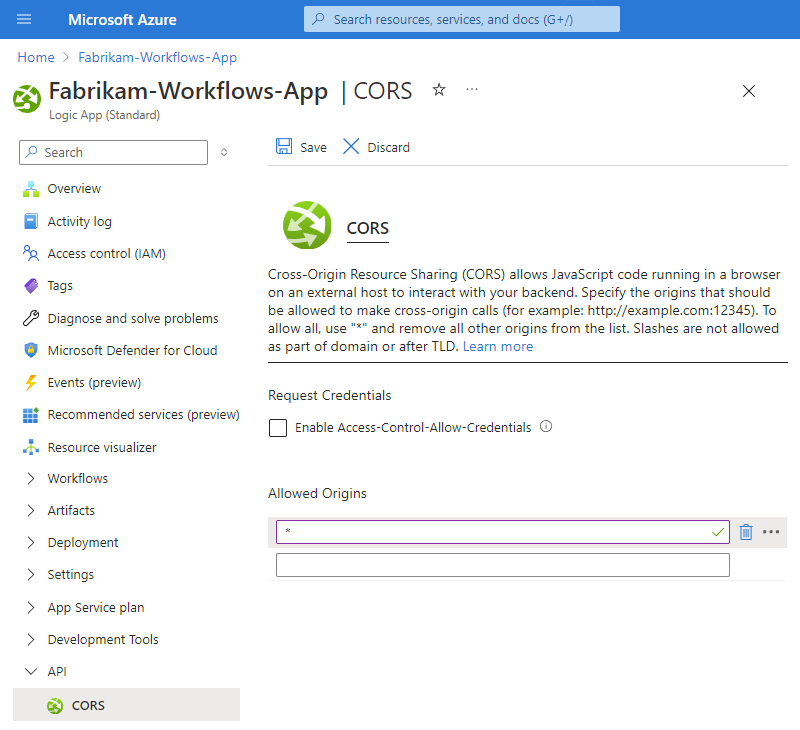The height and width of the screenshot is (730, 800).
Task: Open the Resource visualizer
Action: click(x=105, y=447)
